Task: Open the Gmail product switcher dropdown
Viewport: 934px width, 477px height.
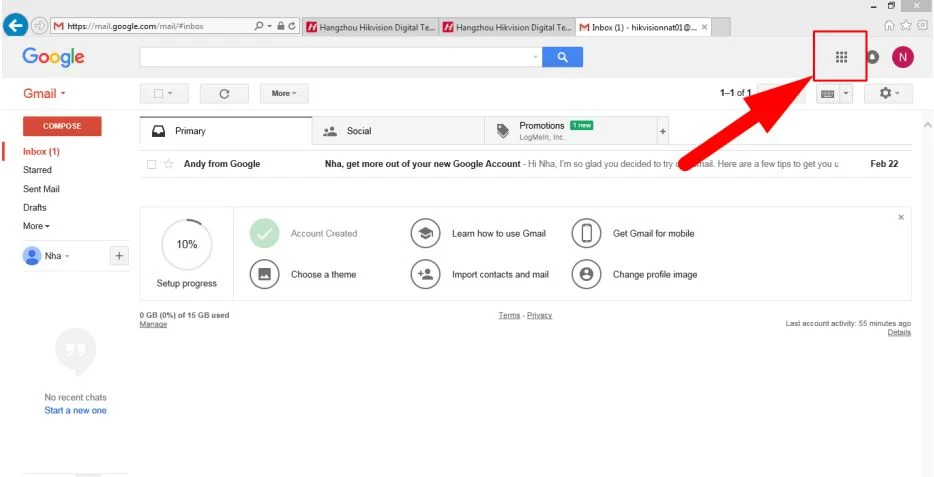Action: click(44, 93)
